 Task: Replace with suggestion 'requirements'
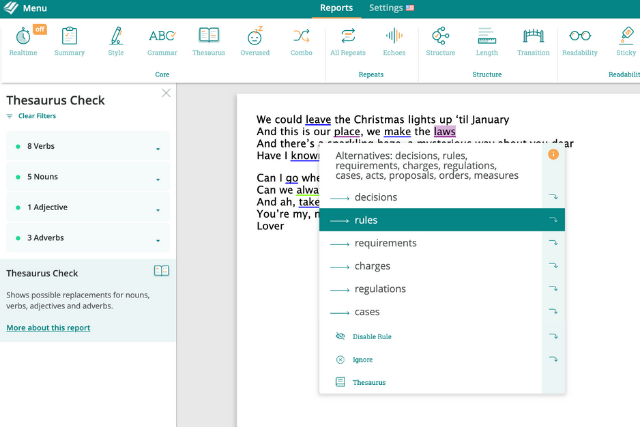[431, 243]
